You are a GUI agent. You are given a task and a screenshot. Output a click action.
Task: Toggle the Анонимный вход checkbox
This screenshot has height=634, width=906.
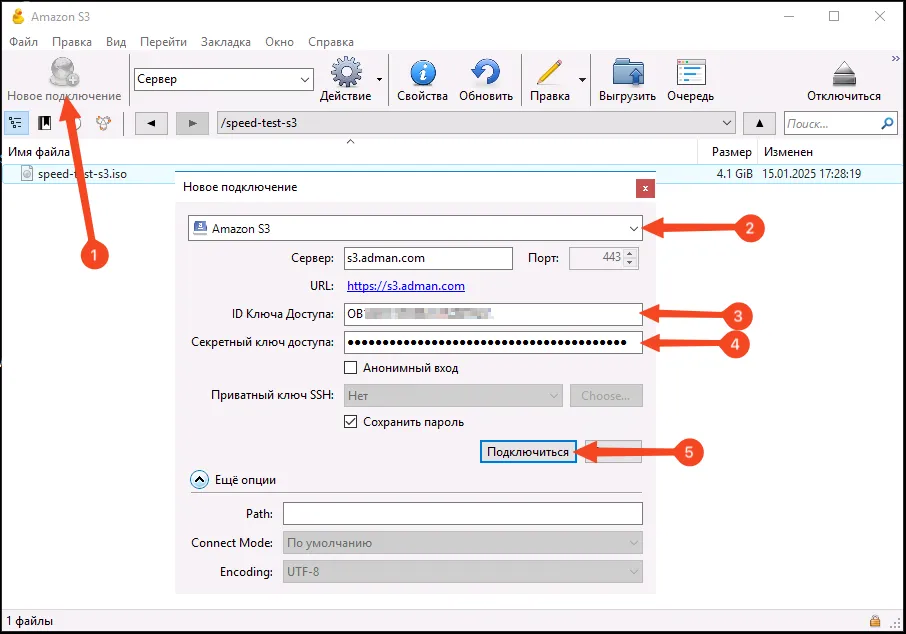tap(350, 368)
